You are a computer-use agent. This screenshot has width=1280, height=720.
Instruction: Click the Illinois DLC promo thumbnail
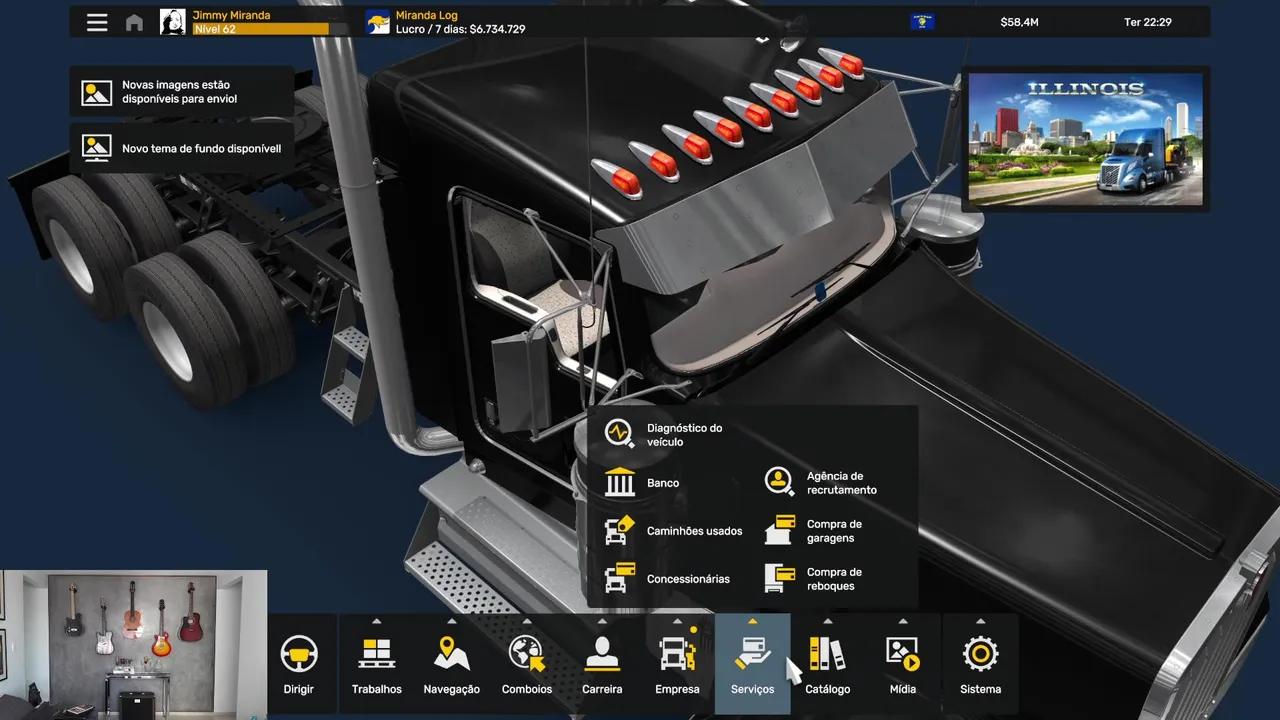(x=1086, y=139)
